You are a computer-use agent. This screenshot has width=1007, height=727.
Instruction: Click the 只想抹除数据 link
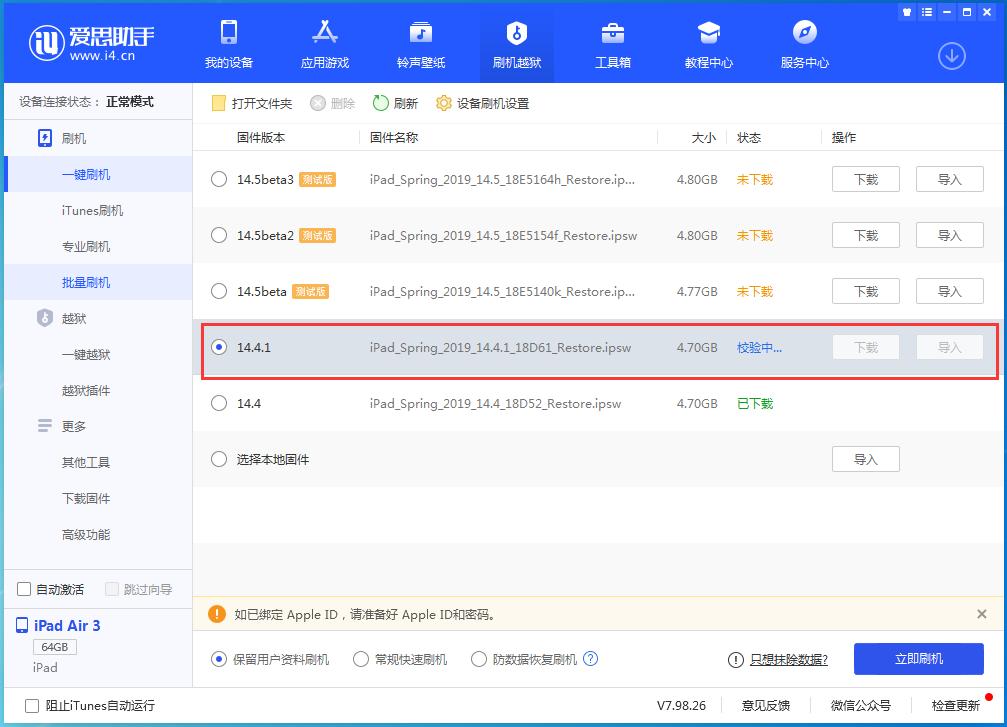[789, 659]
